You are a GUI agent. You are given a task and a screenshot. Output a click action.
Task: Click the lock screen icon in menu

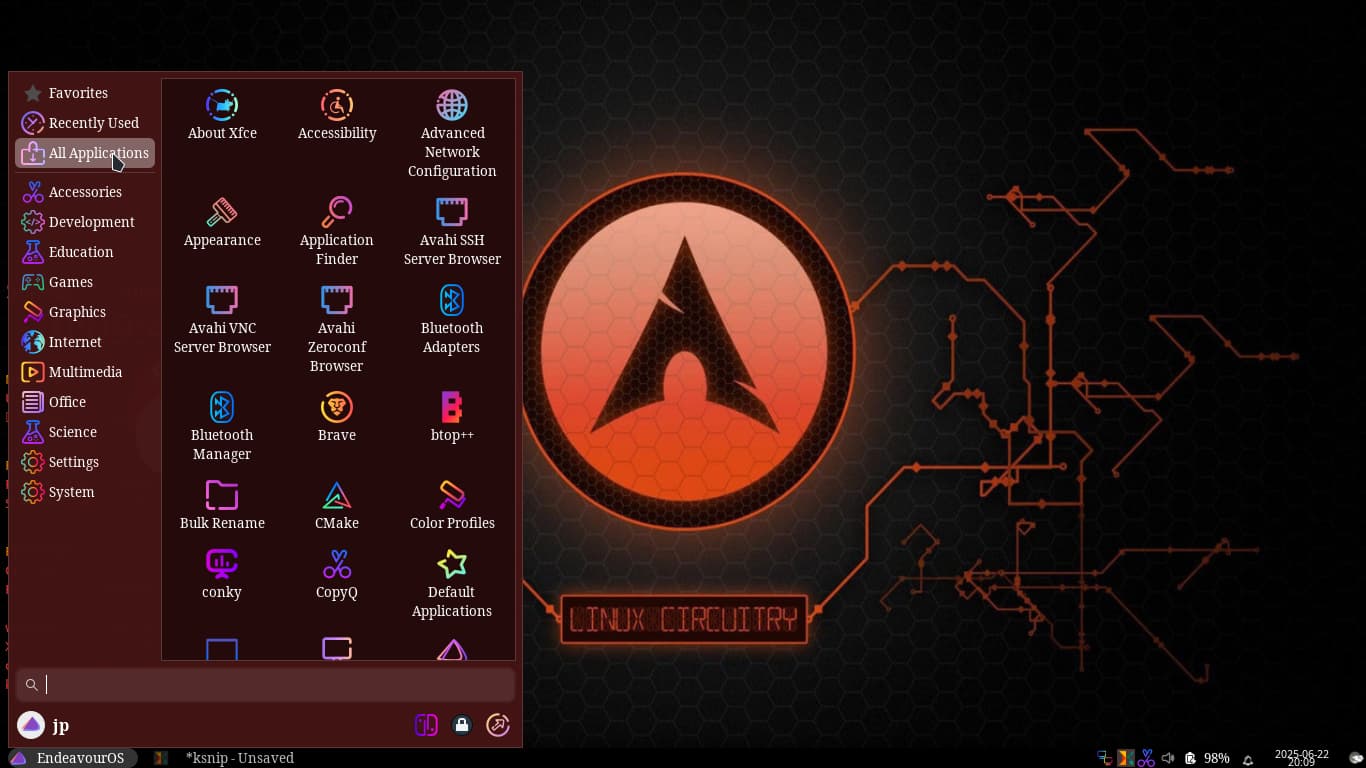point(461,725)
